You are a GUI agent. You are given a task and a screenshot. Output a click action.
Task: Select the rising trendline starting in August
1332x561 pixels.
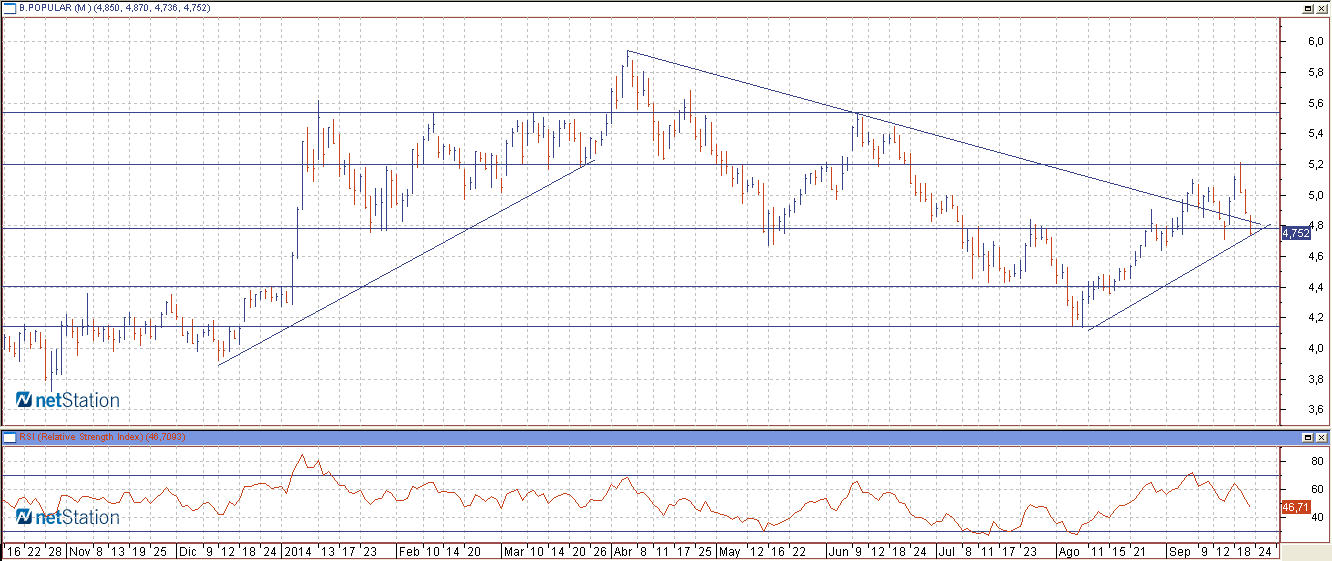(x=1180, y=276)
